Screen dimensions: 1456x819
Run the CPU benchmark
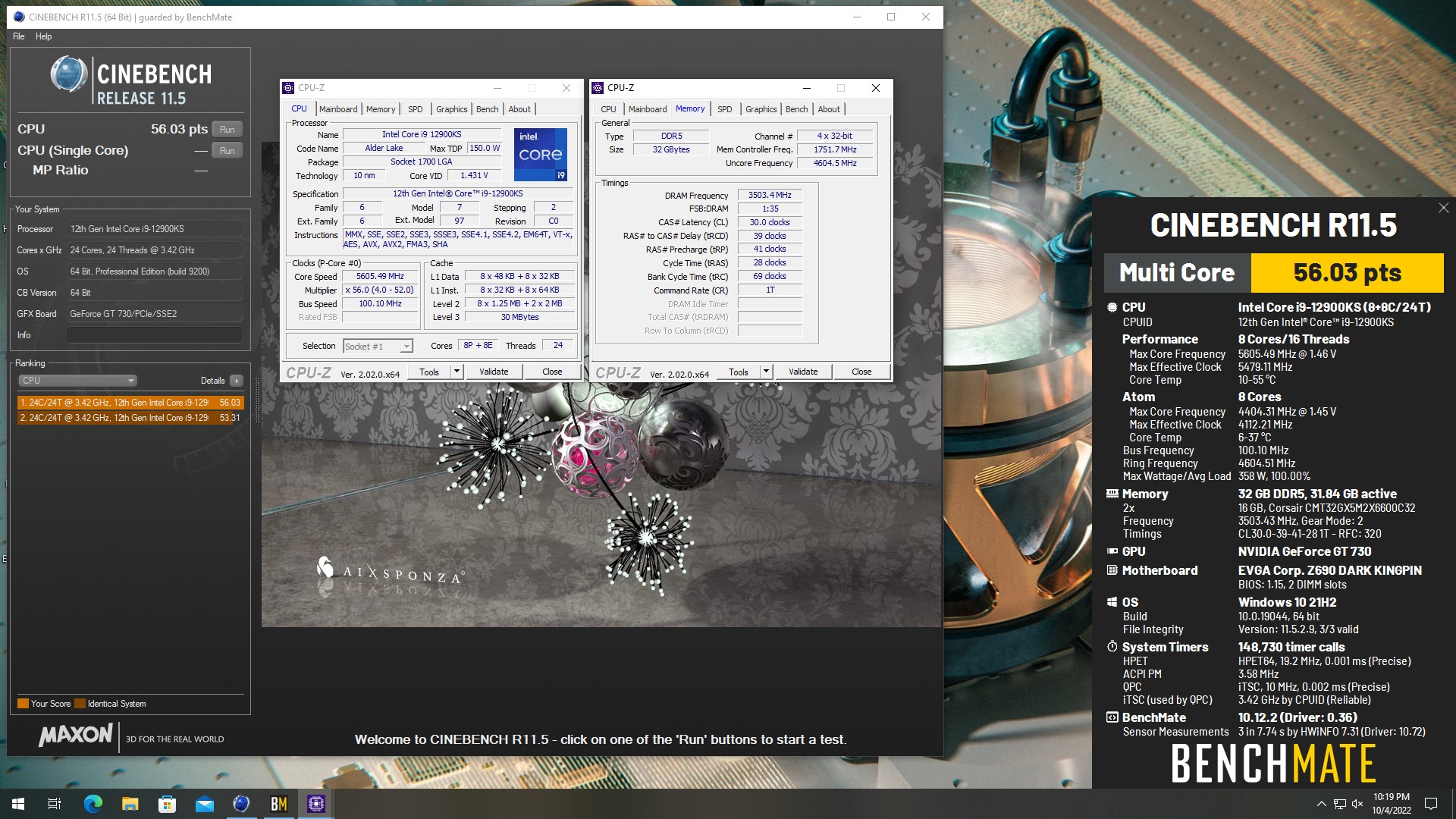pos(227,129)
